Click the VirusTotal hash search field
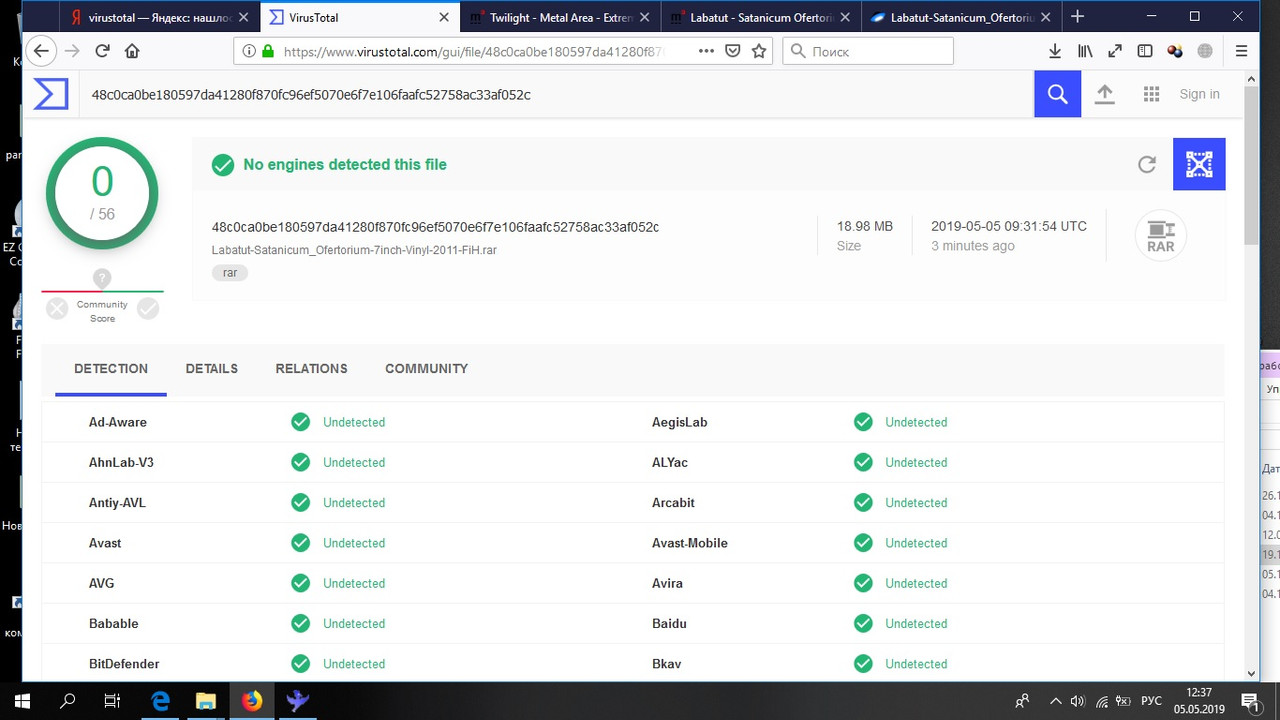The image size is (1280, 720). click(556, 94)
